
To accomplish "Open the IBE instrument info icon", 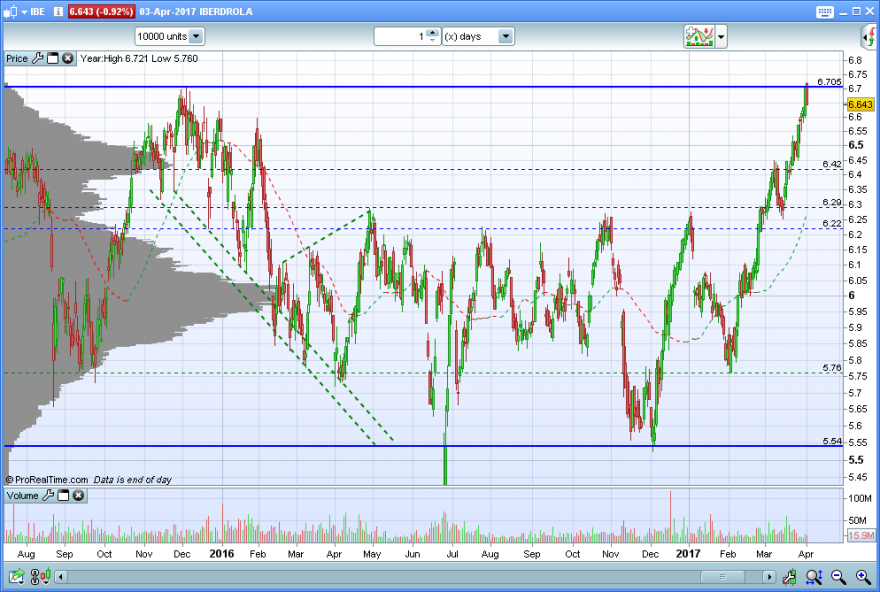I will point(58,12).
